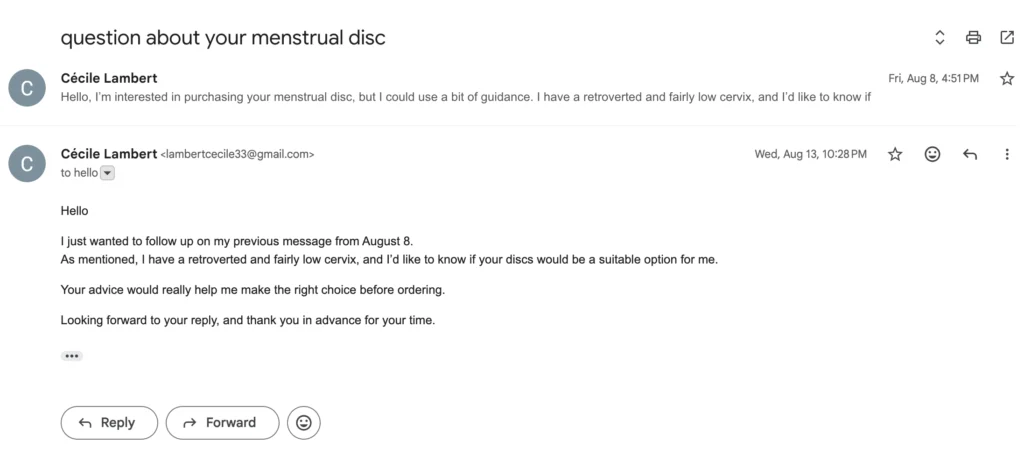Image resolution: width=1024 pixels, height=456 pixels.
Task: Click the Reply button
Action: [x=109, y=423]
